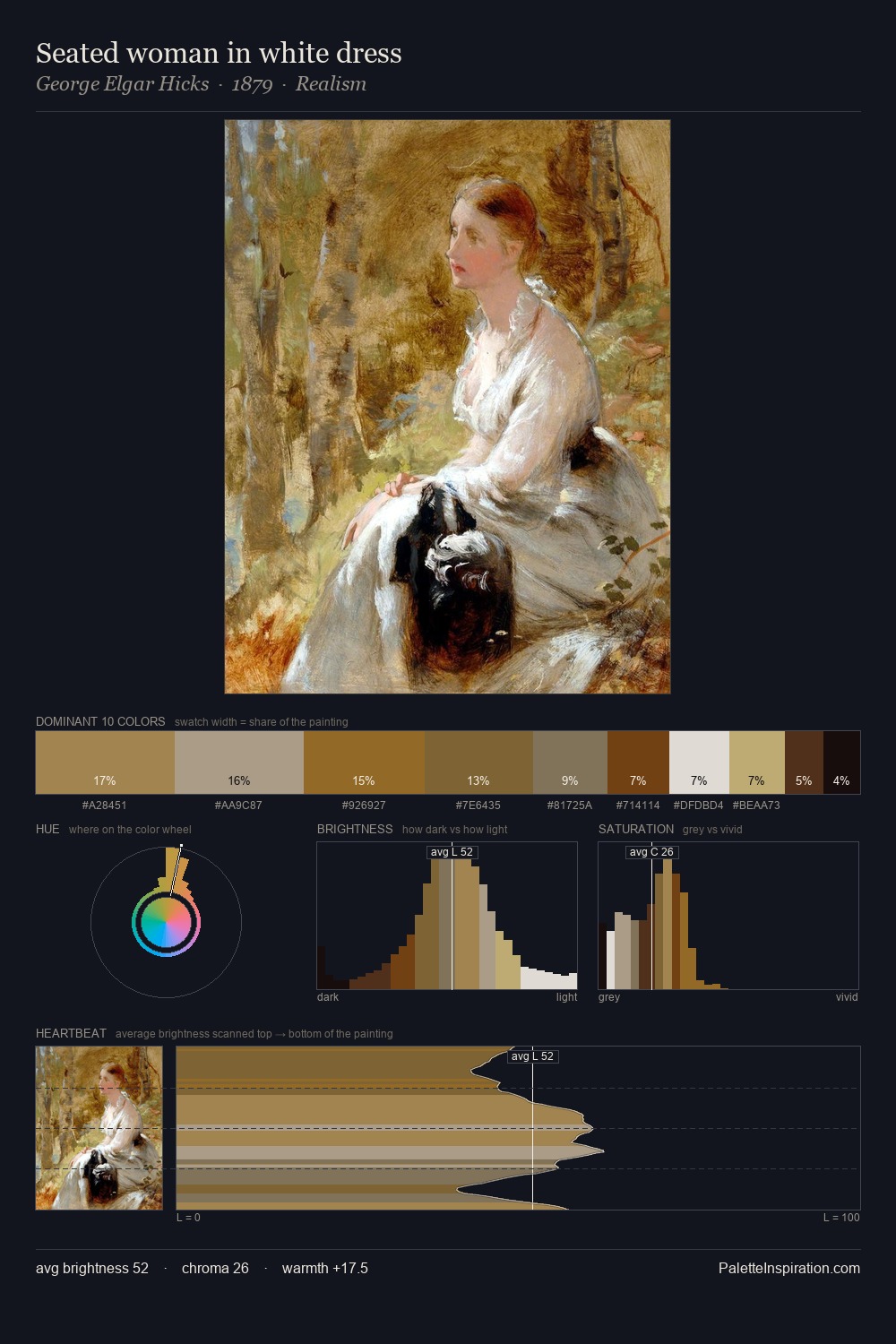Click the hex code '#81725A'
Viewport: 896px width, 1344px height.
[x=570, y=806]
